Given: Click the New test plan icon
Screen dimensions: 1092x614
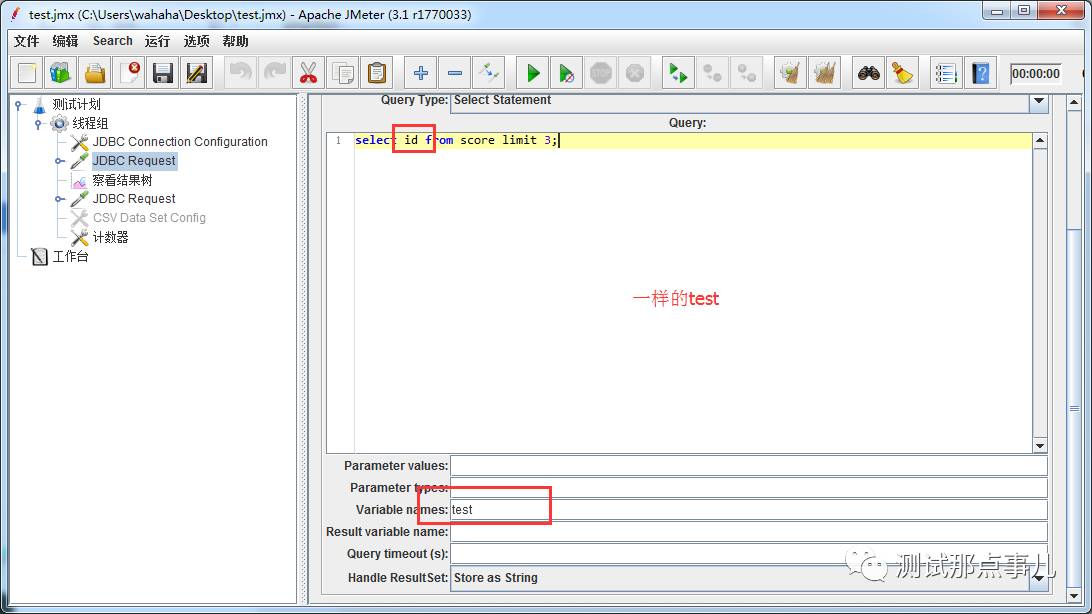Looking at the screenshot, I should pos(27,73).
